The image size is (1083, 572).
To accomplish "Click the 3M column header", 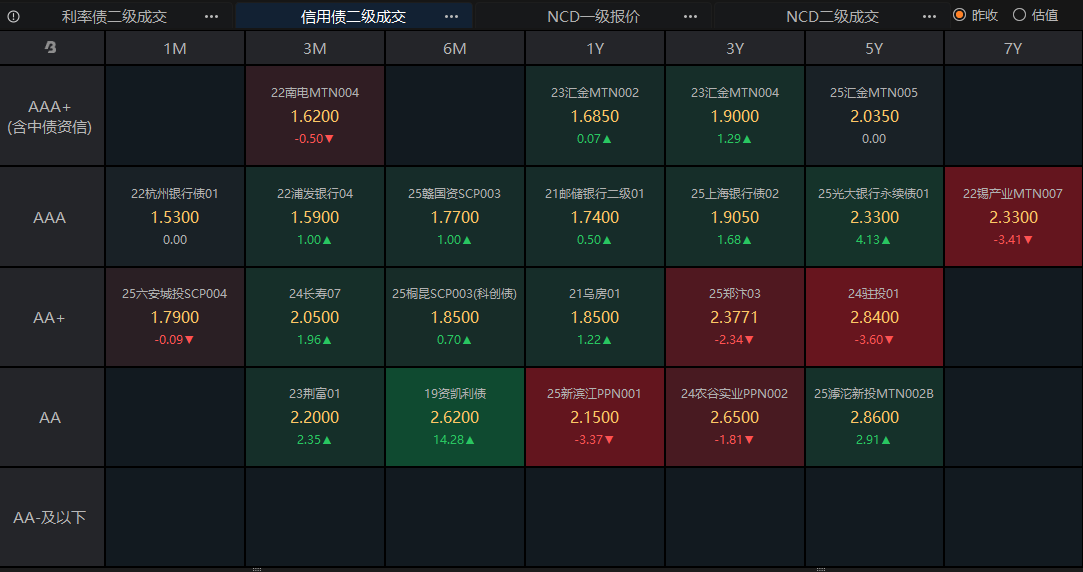I will point(315,48).
